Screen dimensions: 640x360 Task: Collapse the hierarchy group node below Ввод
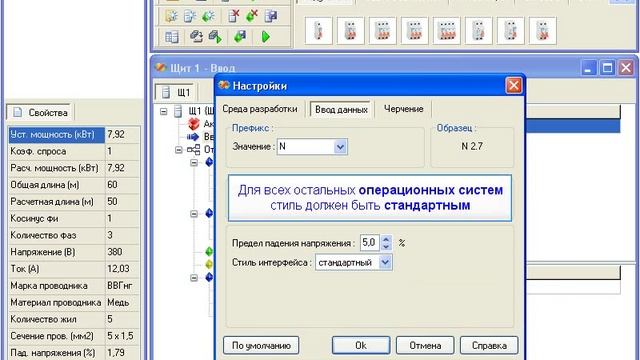[x=179, y=150]
